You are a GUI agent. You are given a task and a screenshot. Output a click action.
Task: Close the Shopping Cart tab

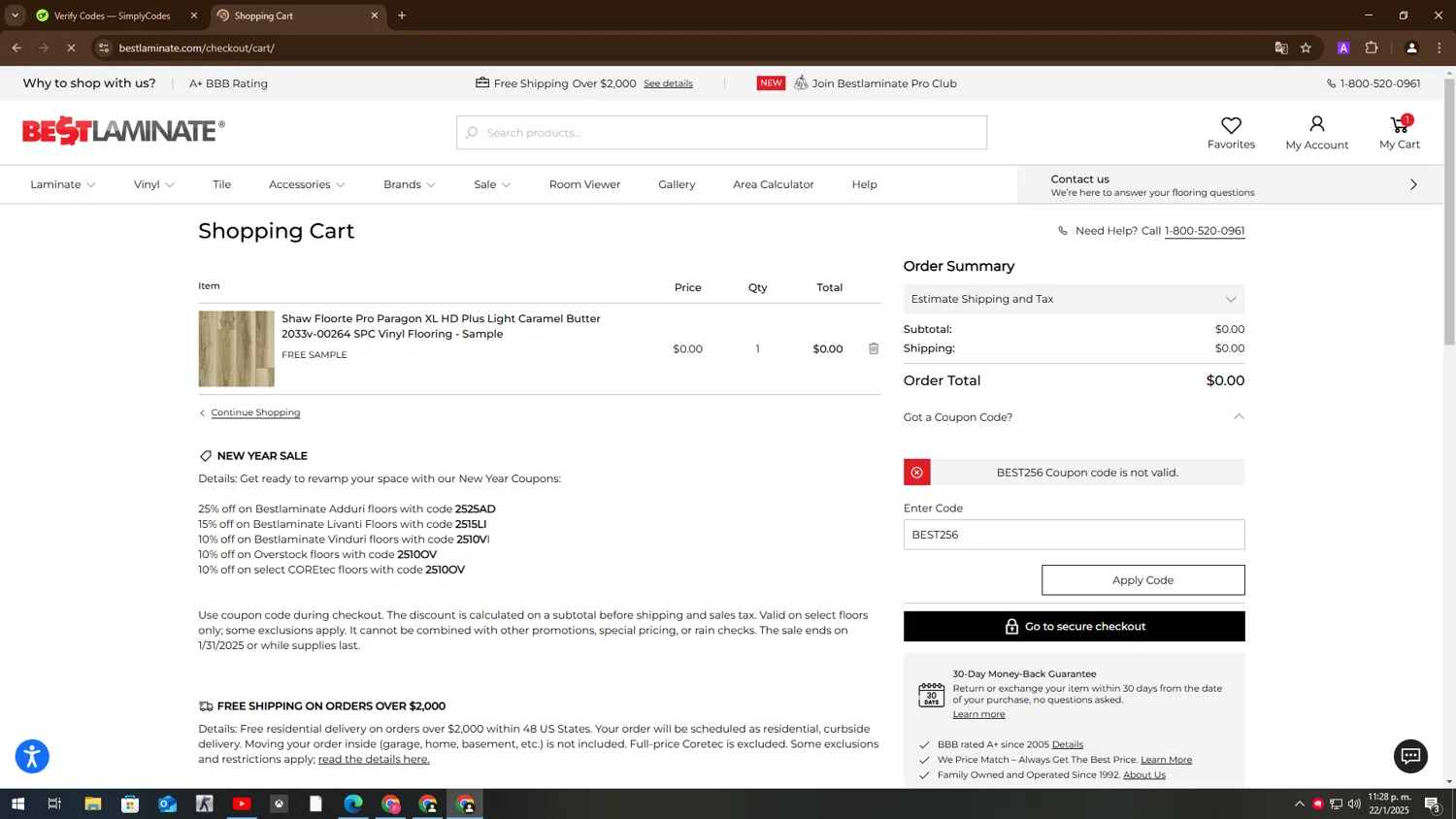[x=375, y=16]
